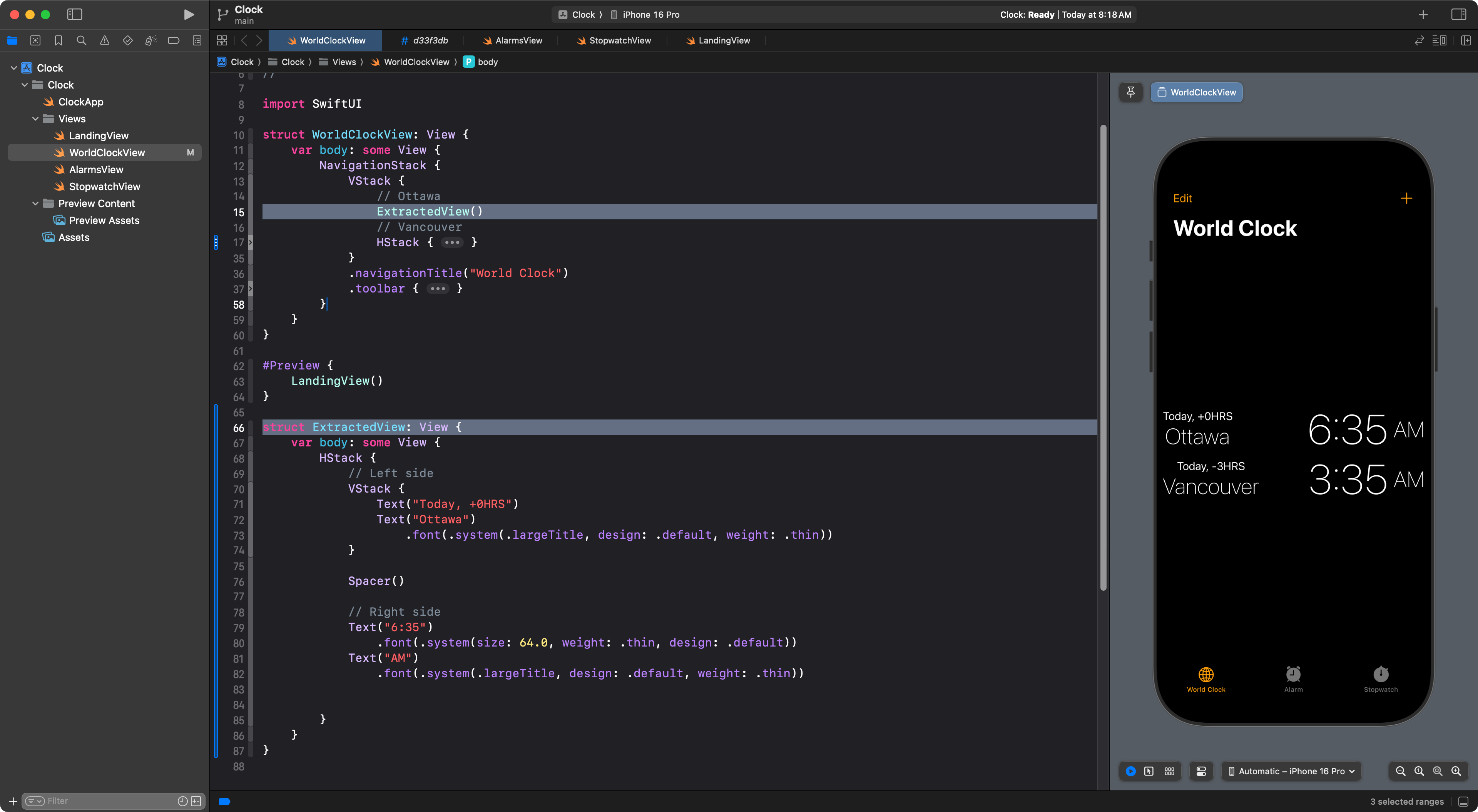Click Edit in the phone preview
The width and height of the screenshot is (1478, 812).
[1182, 198]
